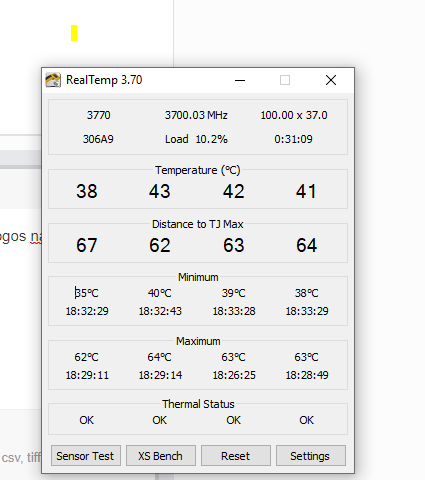Run the Sensor Test
425x480 pixels.
click(x=86, y=456)
